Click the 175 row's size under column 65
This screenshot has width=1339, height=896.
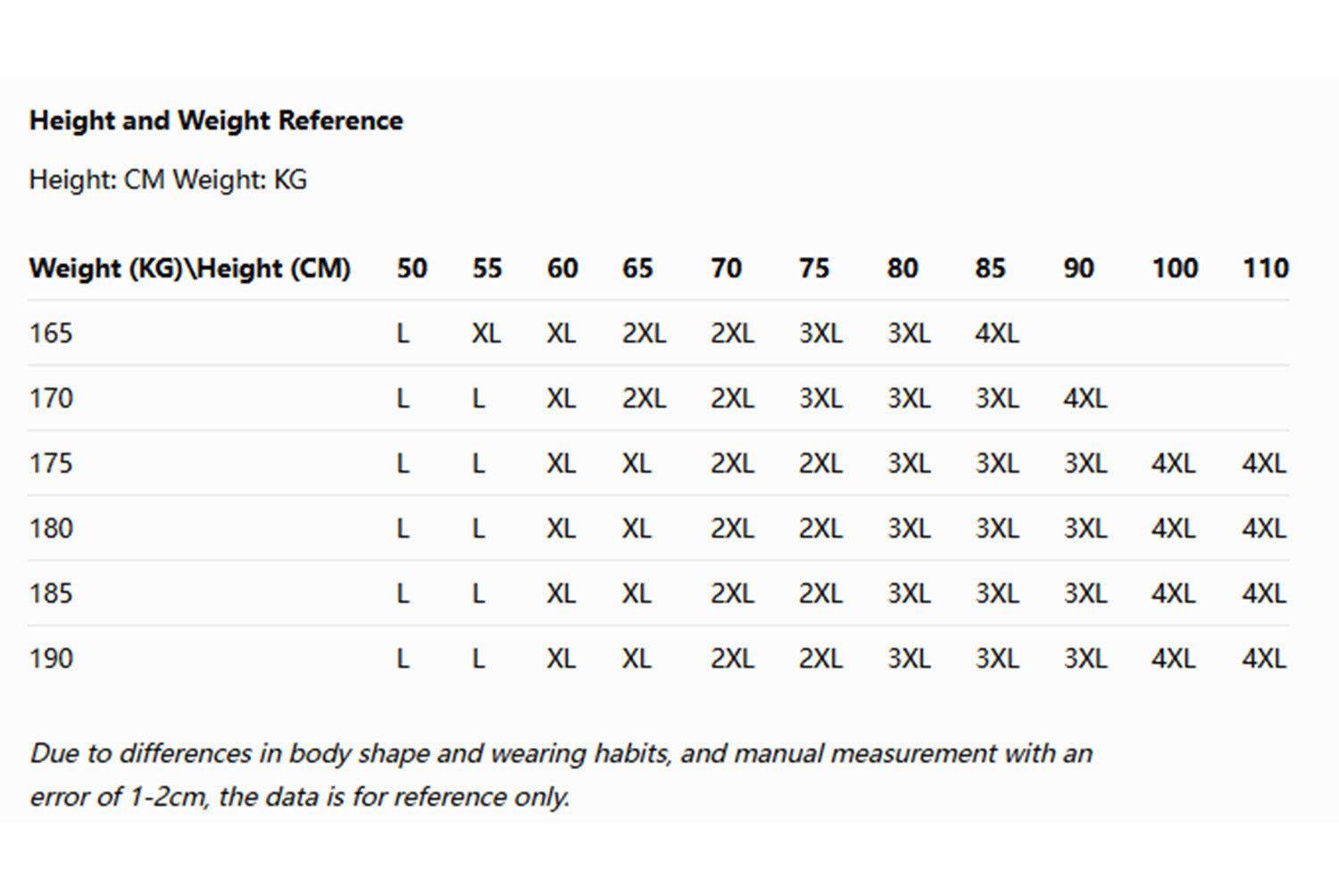pos(636,463)
